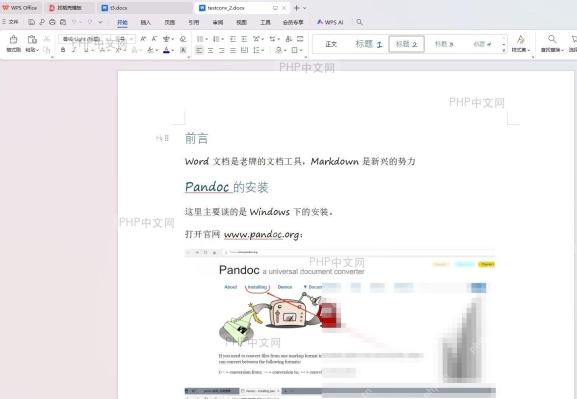
Task: Click the Undo arrow icon
Action: coord(74,22)
